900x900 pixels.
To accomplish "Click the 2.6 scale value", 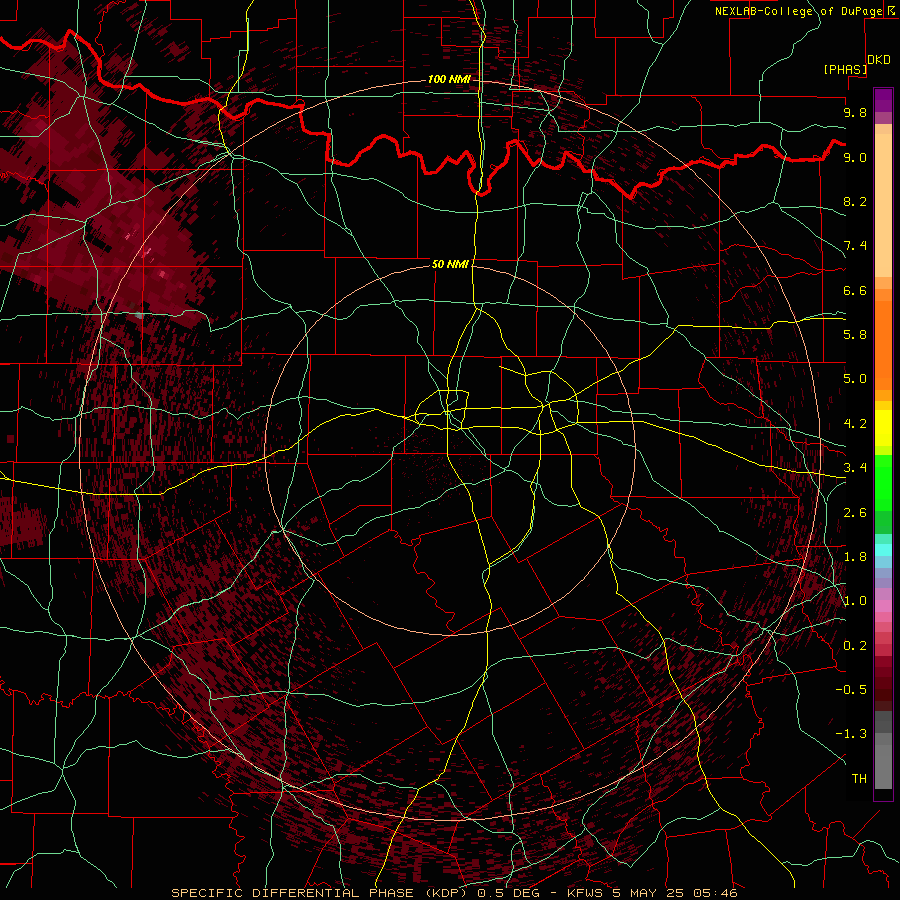I will pyautogui.click(x=855, y=513).
